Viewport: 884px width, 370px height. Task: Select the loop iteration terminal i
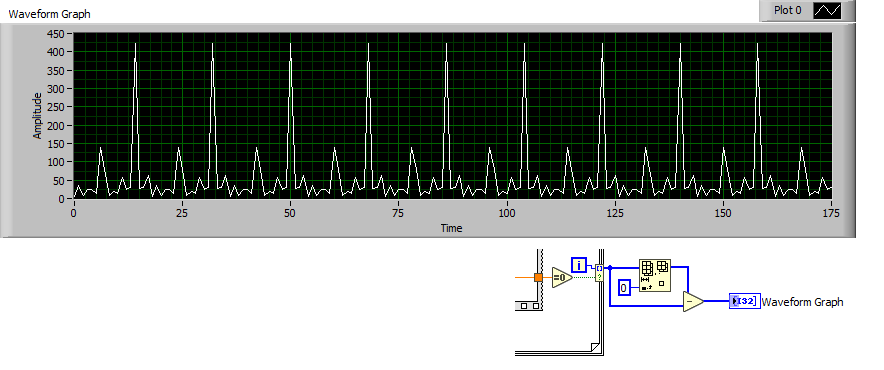pos(579,265)
